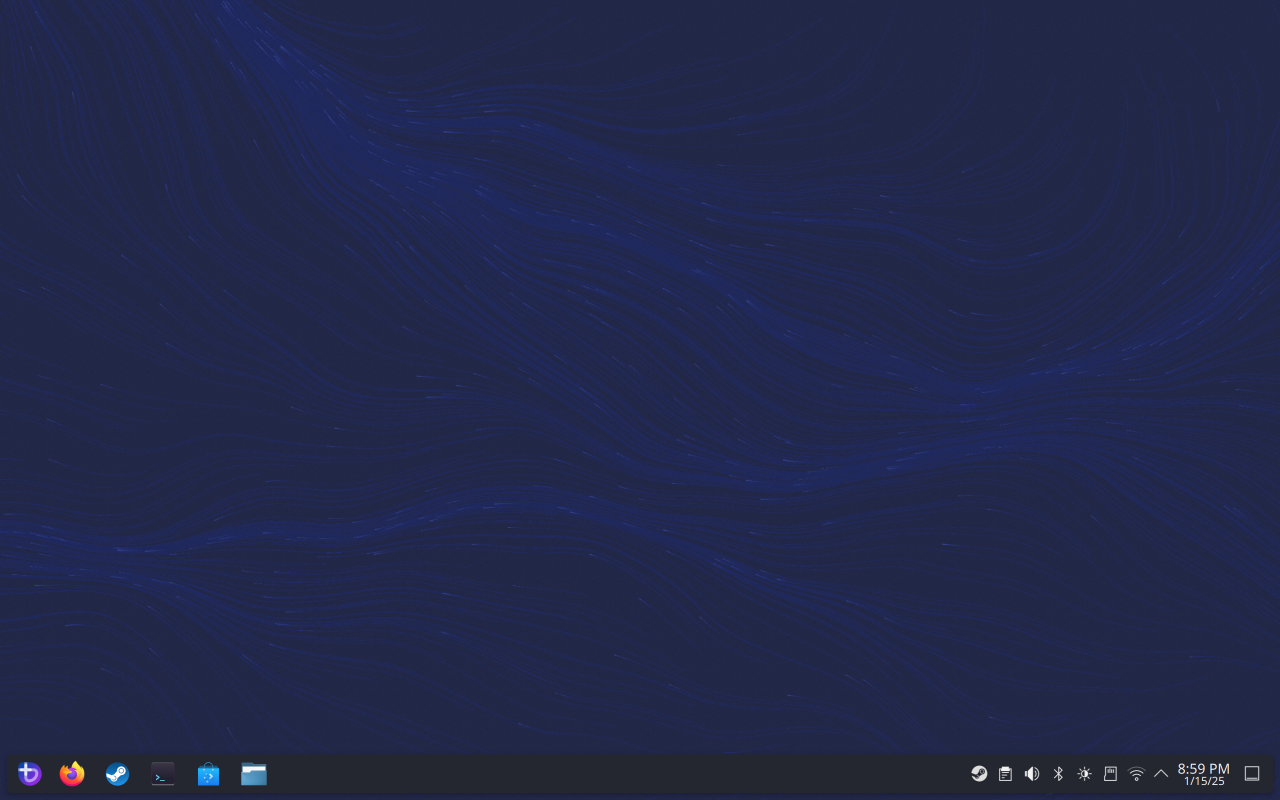Screen dimensions: 1280x800
Task: Click the Steam system tray icon
Action: pos(980,774)
